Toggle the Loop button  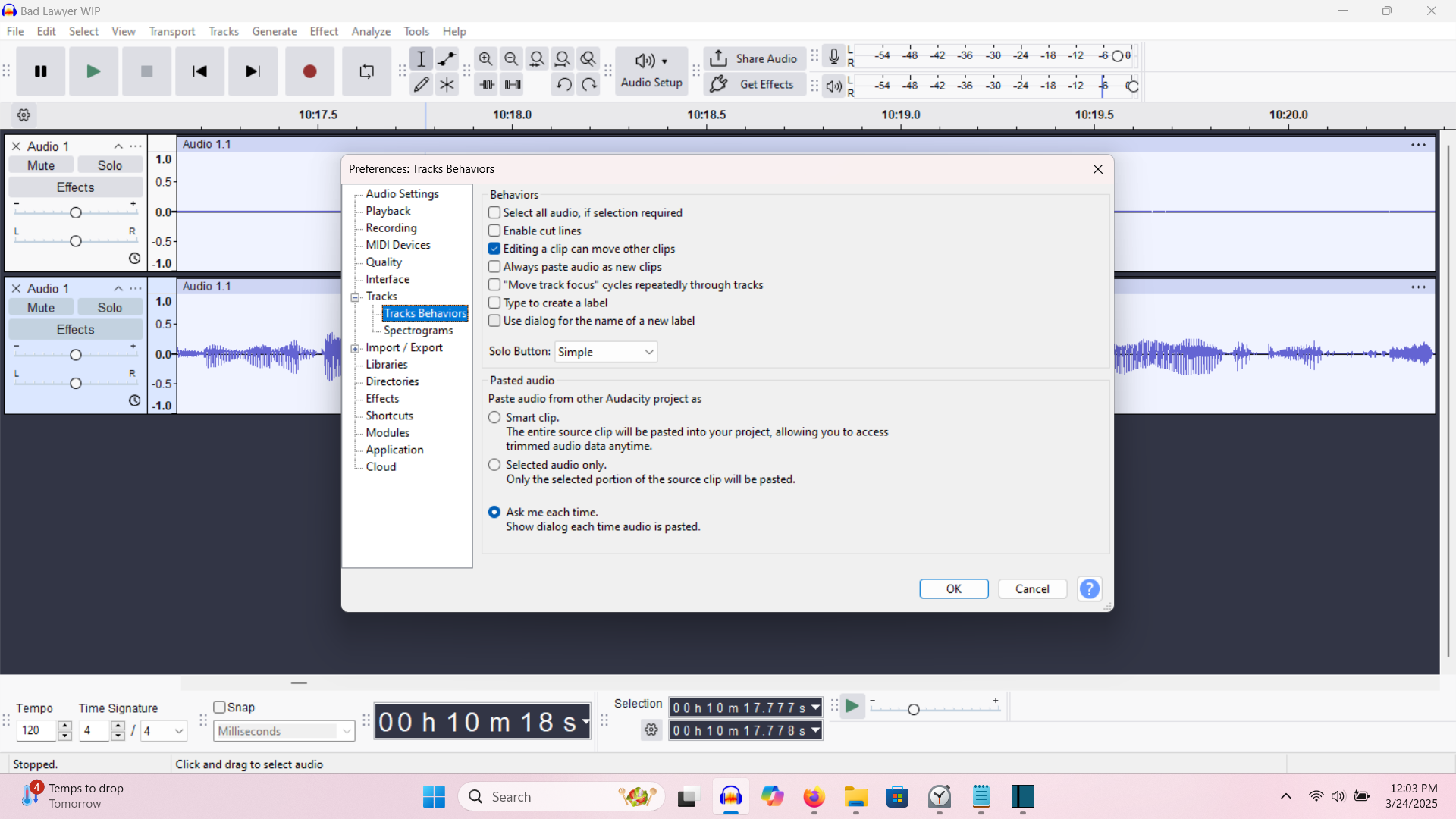[x=367, y=71]
